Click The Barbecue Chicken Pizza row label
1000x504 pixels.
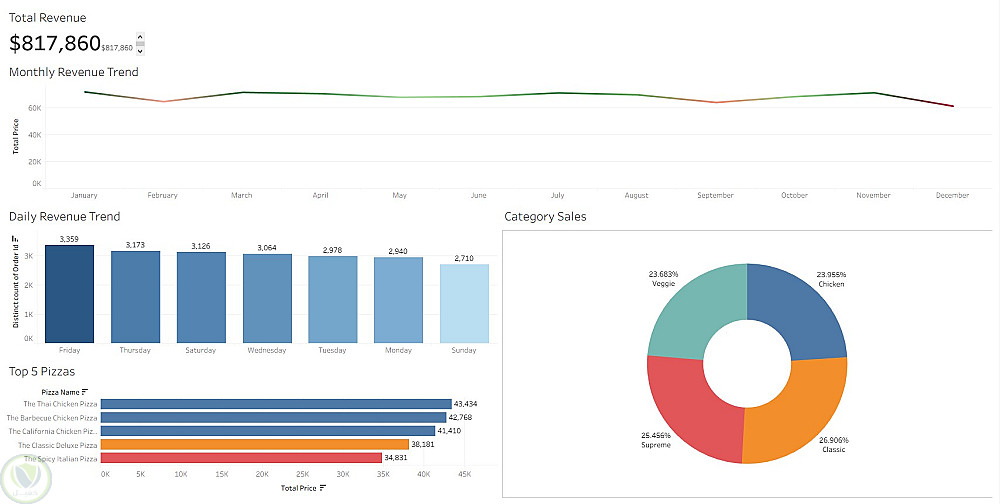52,418
